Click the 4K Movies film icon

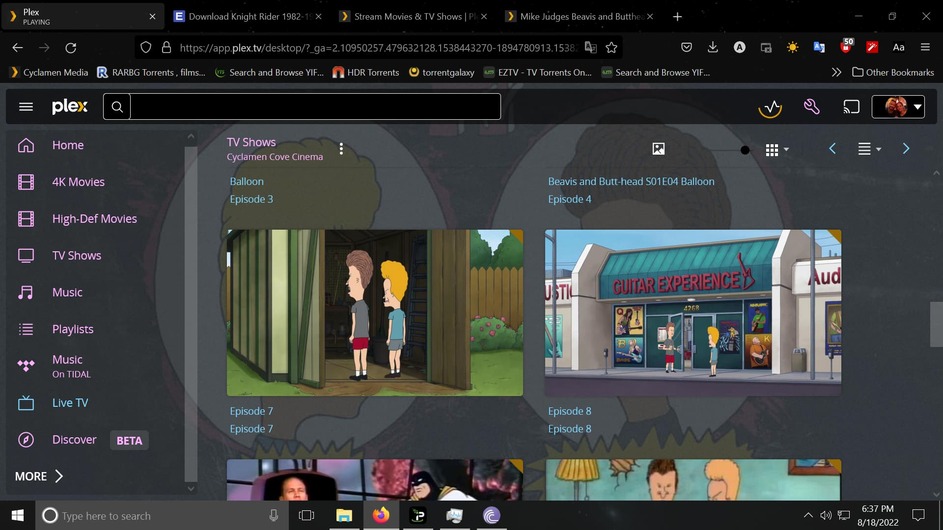pyautogui.click(x=26, y=182)
